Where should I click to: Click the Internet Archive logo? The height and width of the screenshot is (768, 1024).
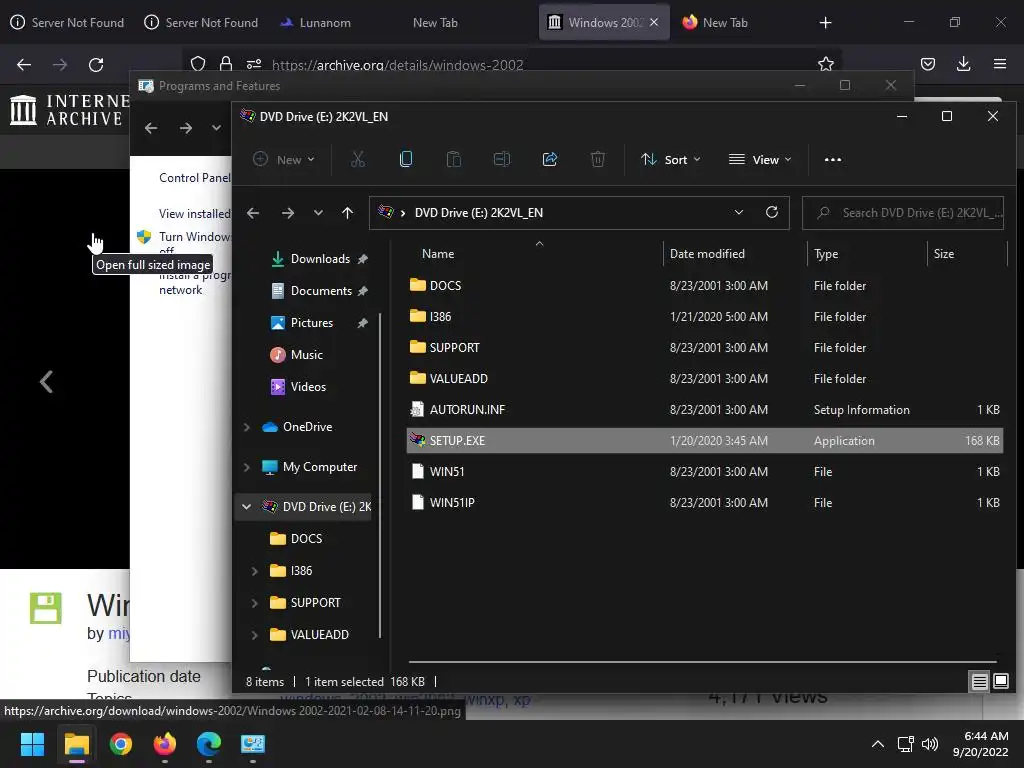70,110
